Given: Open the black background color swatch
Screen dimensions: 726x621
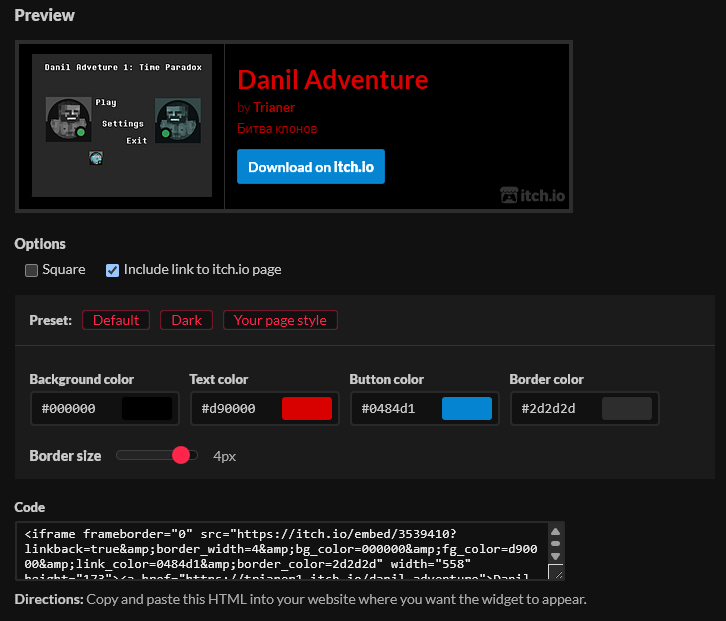Looking at the screenshot, I should pos(147,408).
